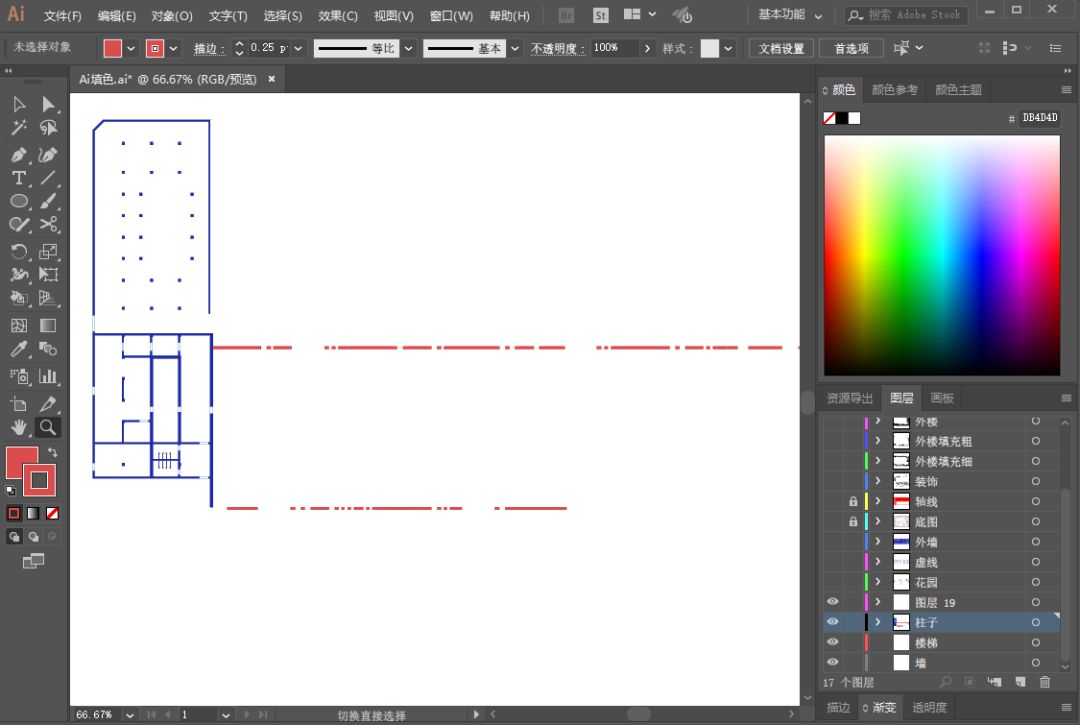
Task: Open the 文件(F) menu
Action: coord(62,16)
